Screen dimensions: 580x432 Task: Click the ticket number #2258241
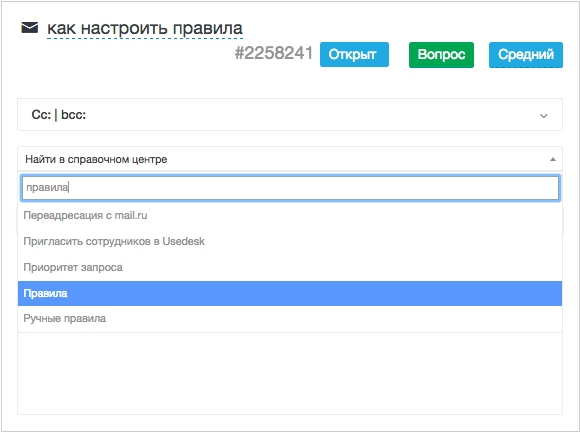coord(274,53)
